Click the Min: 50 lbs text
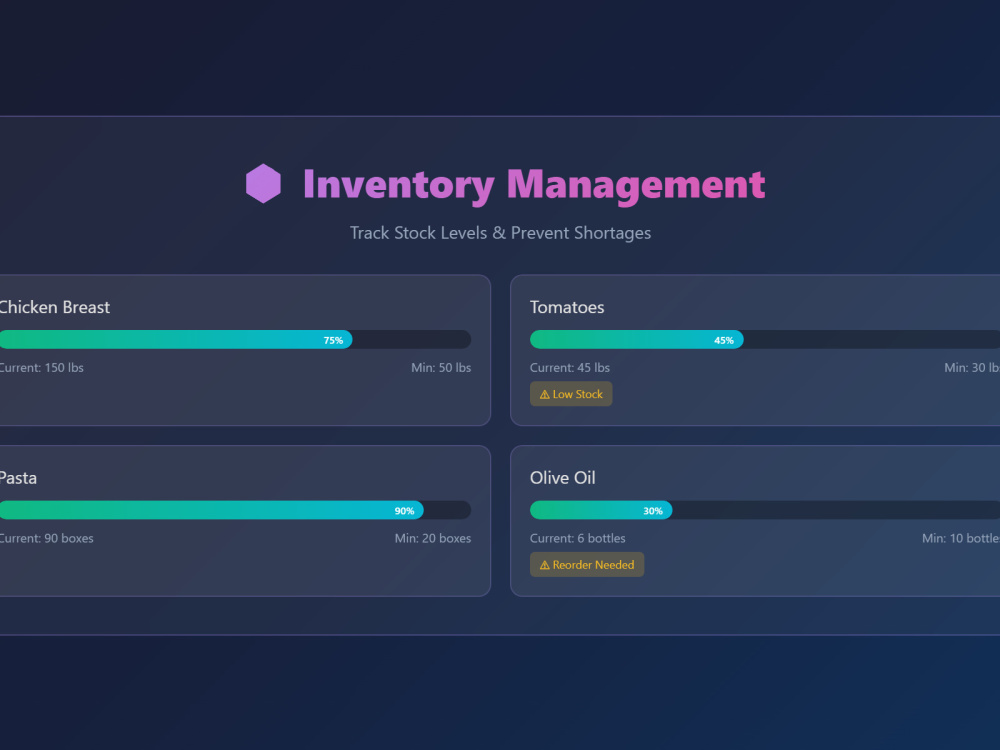The image size is (1000, 750). point(441,367)
